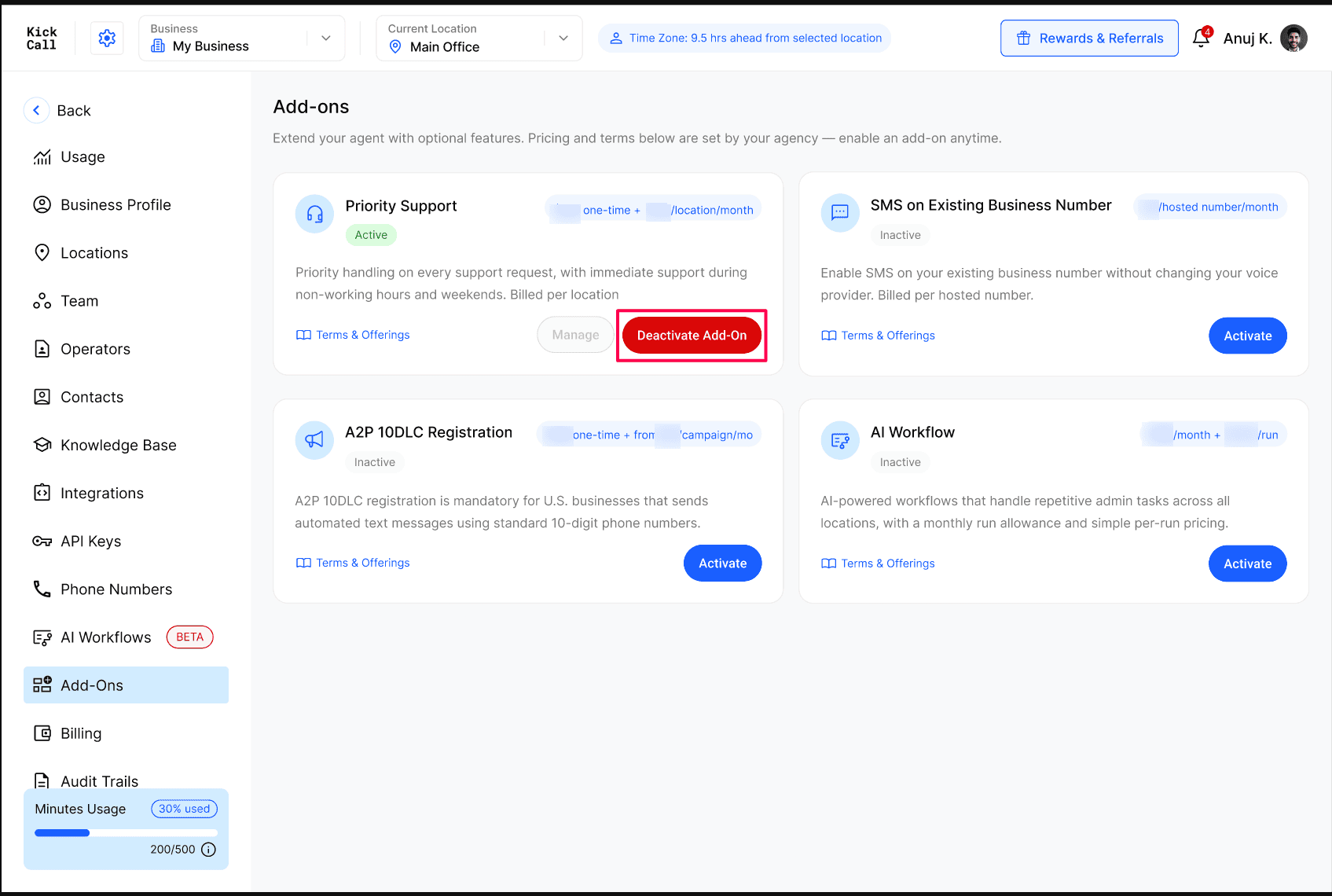Click the Minutes Usage info icon

[208, 850]
